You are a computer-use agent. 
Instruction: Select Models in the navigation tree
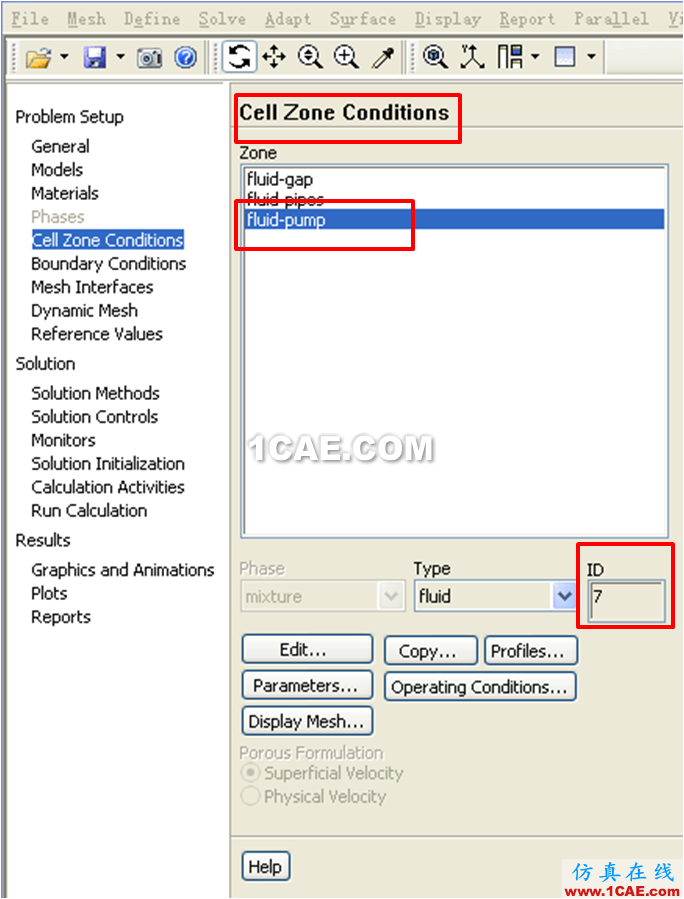pos(57,170)
